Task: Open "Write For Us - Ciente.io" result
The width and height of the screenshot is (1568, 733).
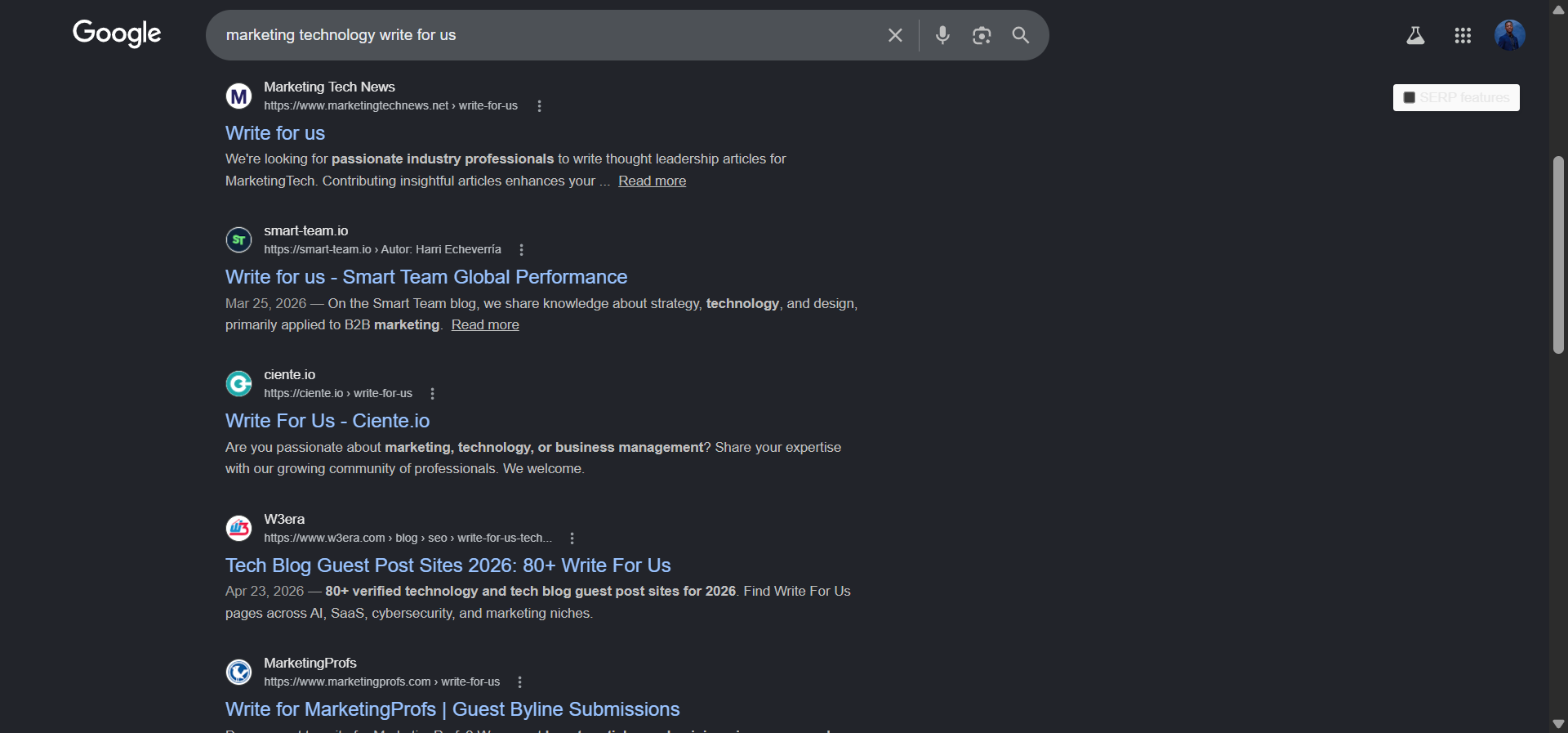Action: (327, 421)
